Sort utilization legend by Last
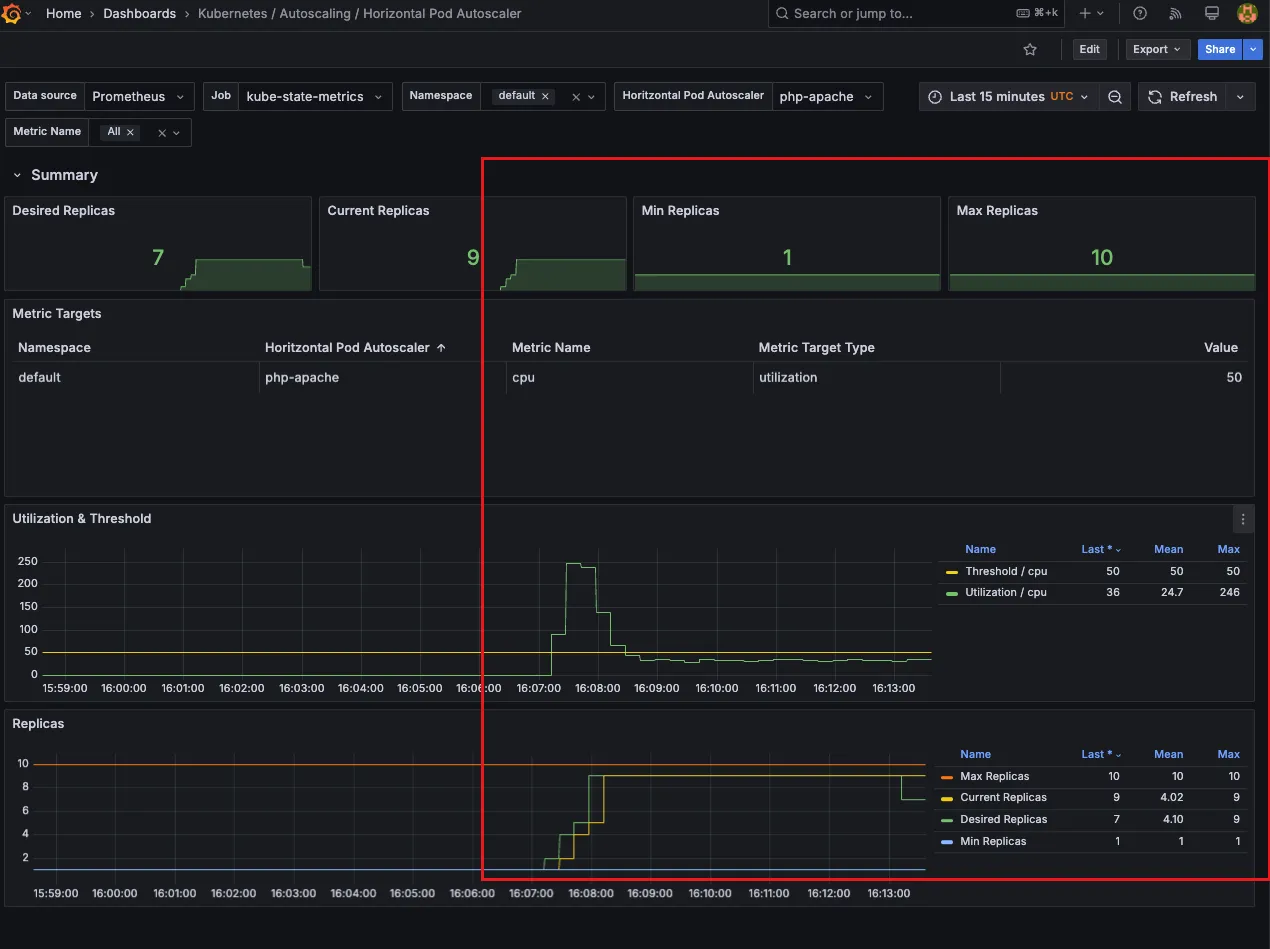 coord(1100,549)
